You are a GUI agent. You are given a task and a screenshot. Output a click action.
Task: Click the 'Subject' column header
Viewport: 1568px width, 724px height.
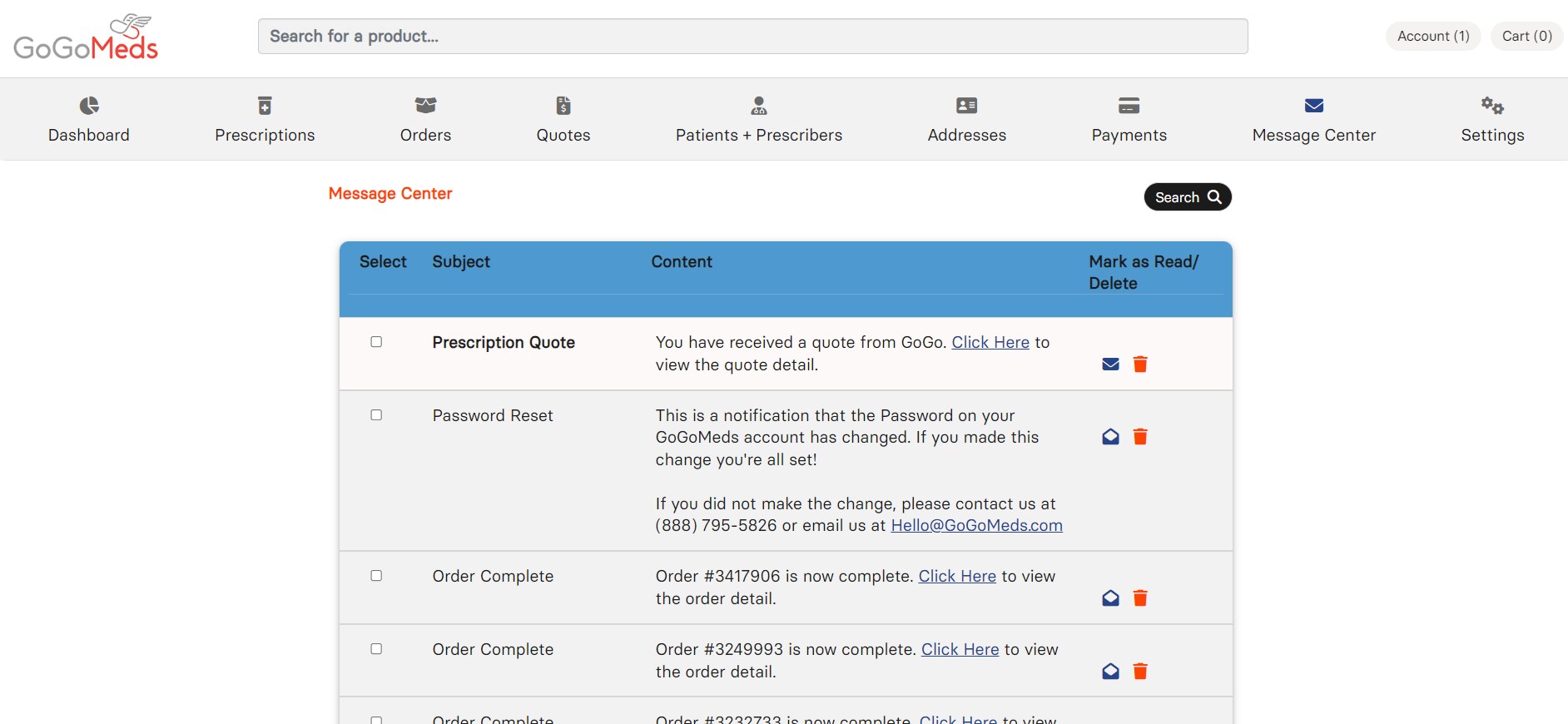tap(461, 261)
